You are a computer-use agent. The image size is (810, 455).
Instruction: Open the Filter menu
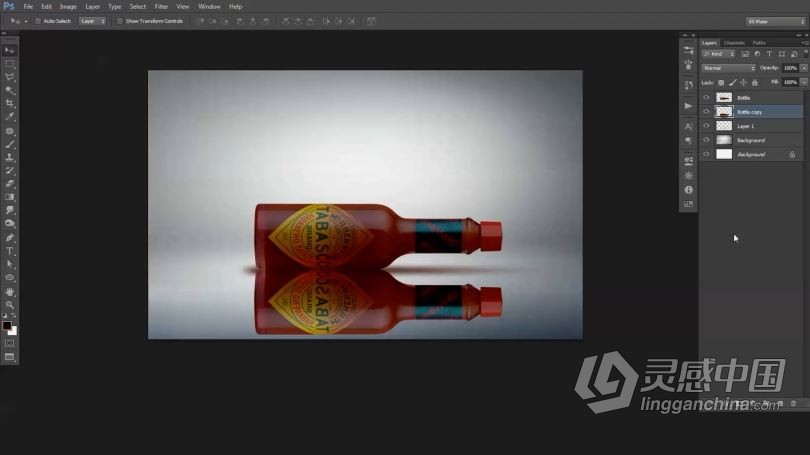tap(161, 7)
